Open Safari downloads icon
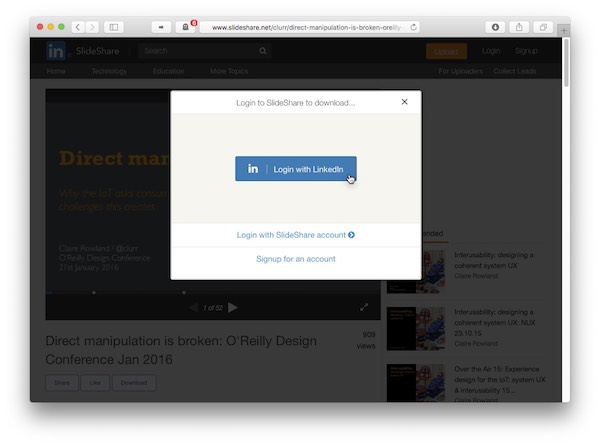The width and height of the screenshot is (600, 445). pyautogui.click(x=495, y=27)
